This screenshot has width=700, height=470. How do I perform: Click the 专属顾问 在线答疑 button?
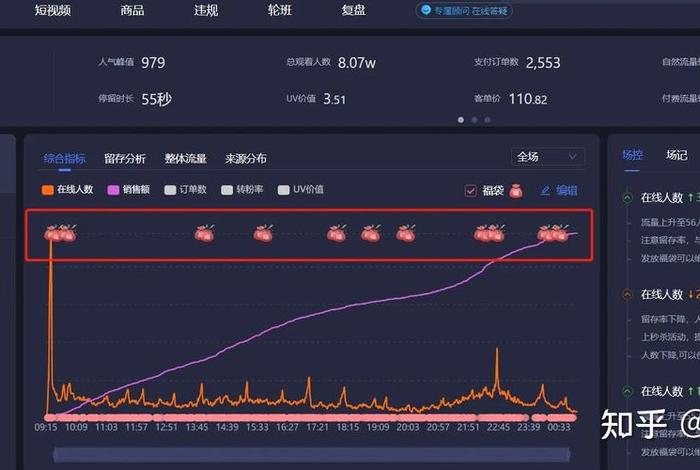pyautogui.click(x=464, y=10)
